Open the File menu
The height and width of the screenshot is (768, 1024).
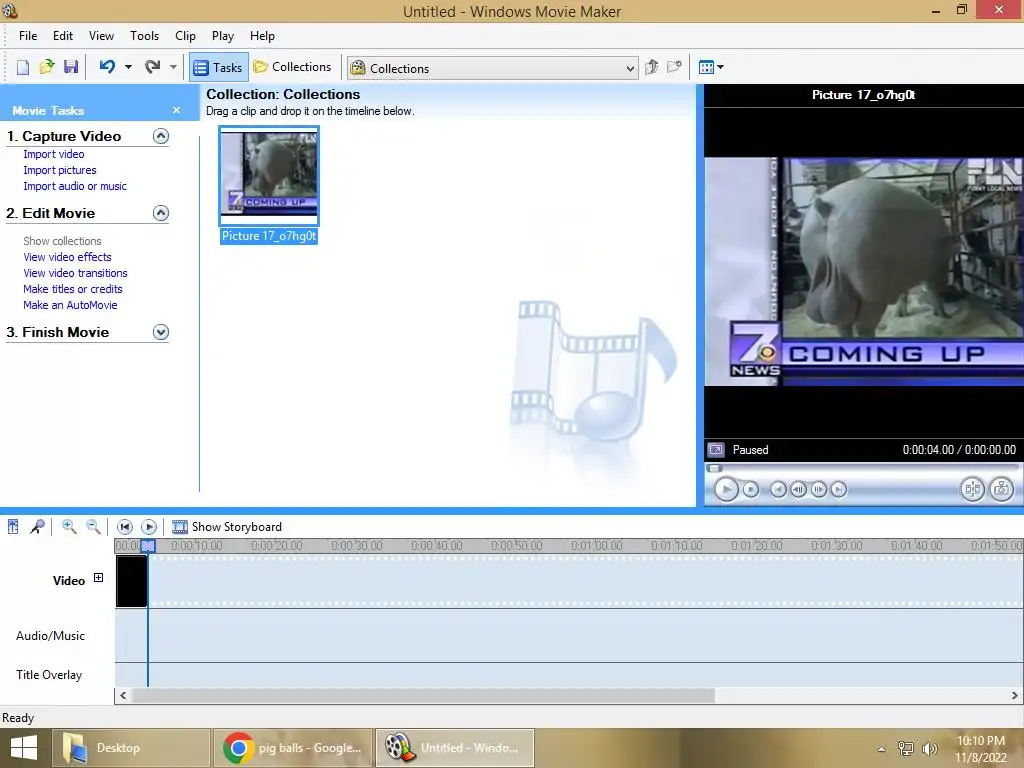[x=28, y=36]
